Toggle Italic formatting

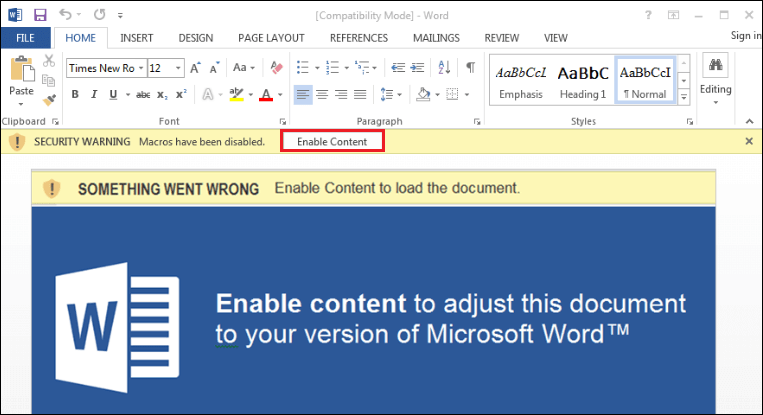tap(94, 94)
